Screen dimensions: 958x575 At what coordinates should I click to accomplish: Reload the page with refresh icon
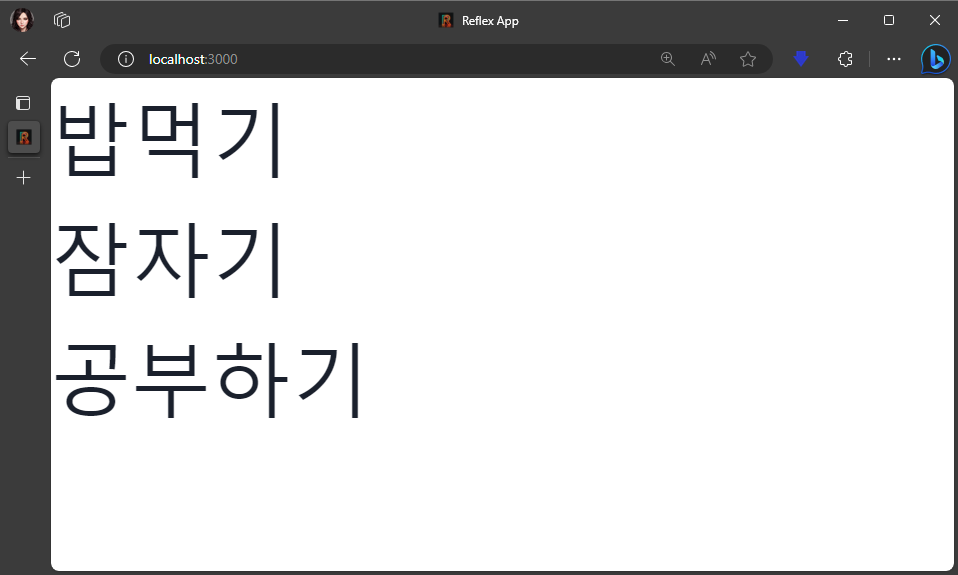72,59
